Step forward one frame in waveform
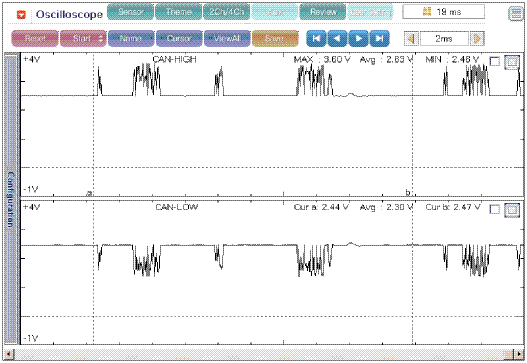 [x=358, y=38]
